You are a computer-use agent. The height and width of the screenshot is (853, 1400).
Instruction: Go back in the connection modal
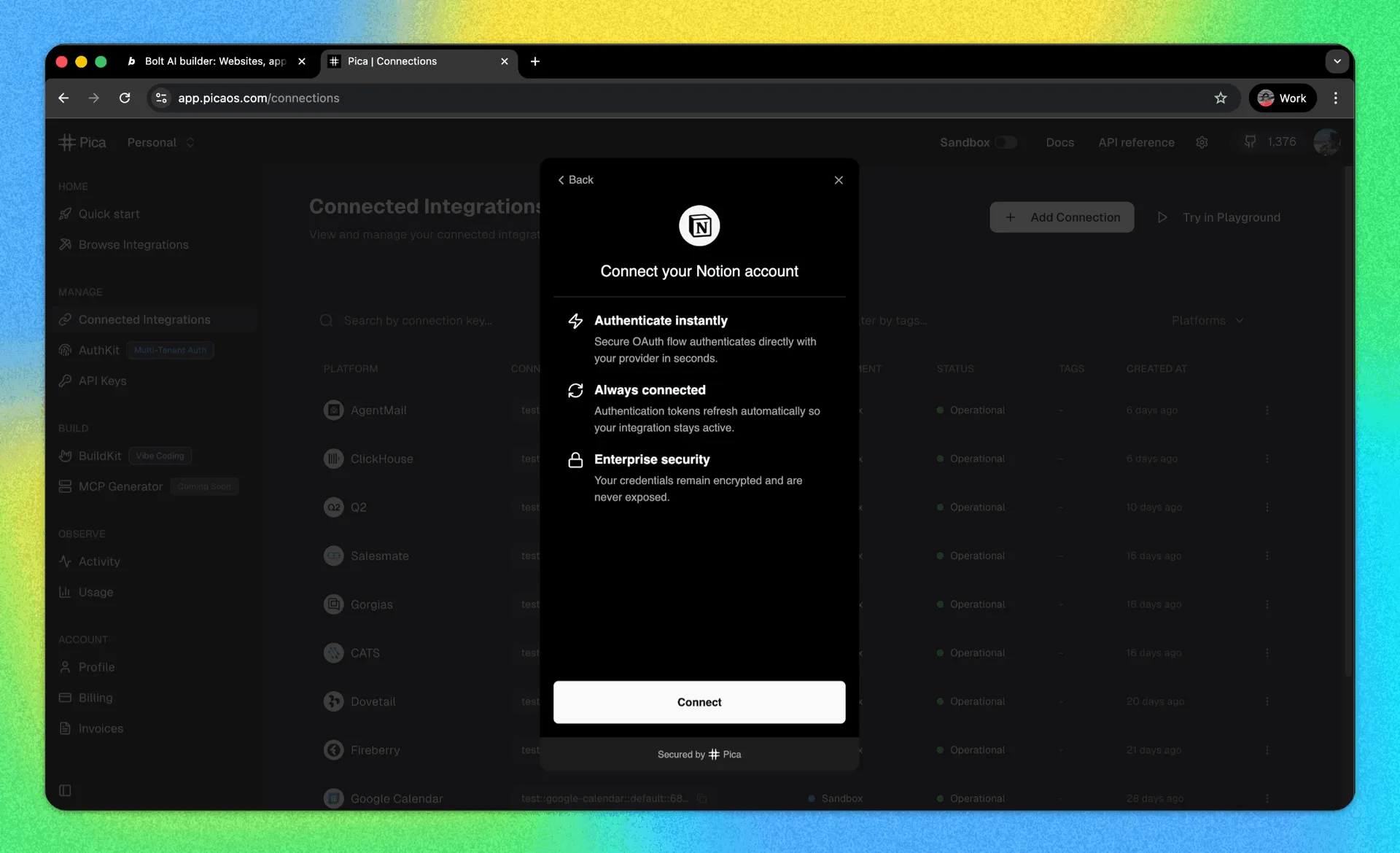(x=576, y=180)
